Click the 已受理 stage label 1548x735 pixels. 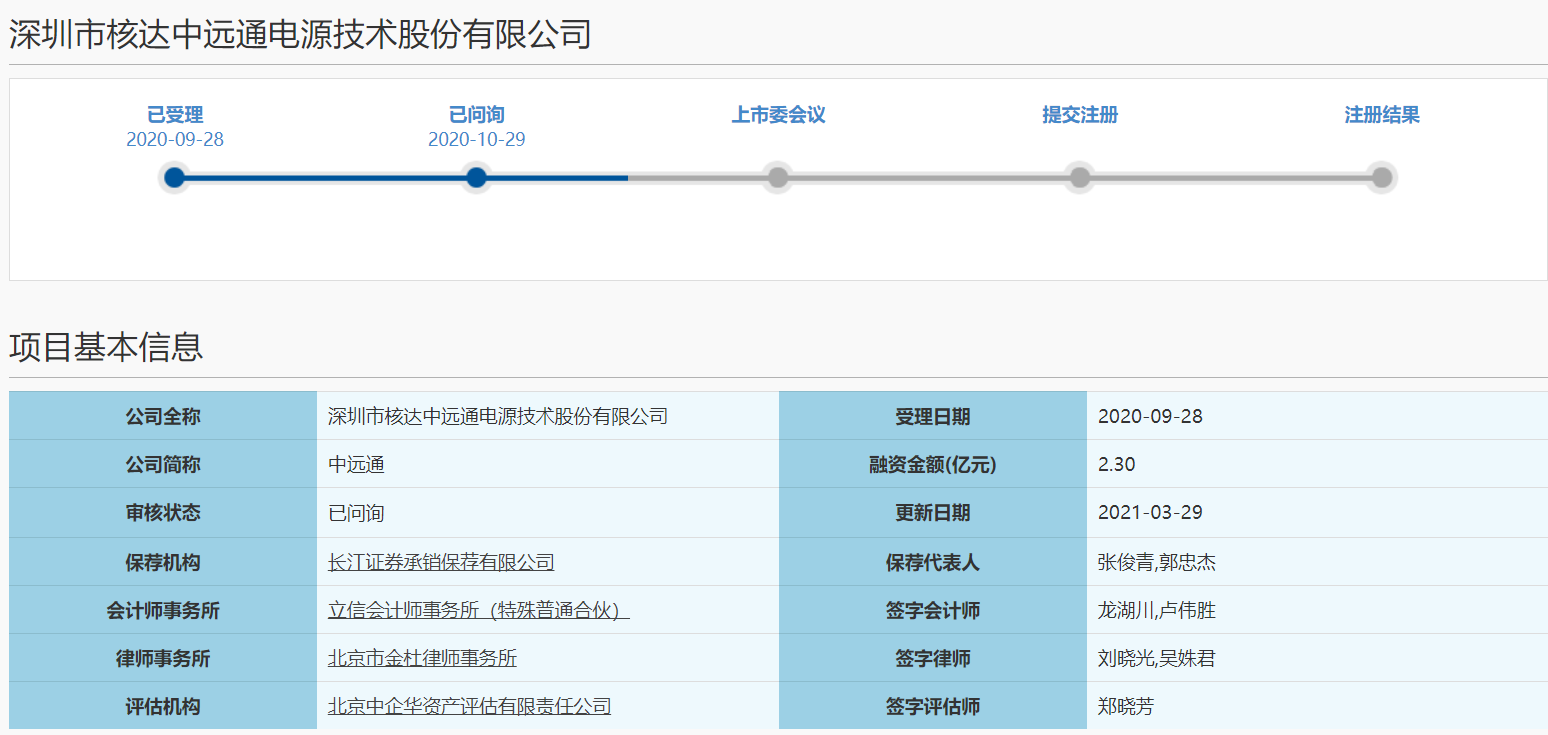tap(175, 115)
